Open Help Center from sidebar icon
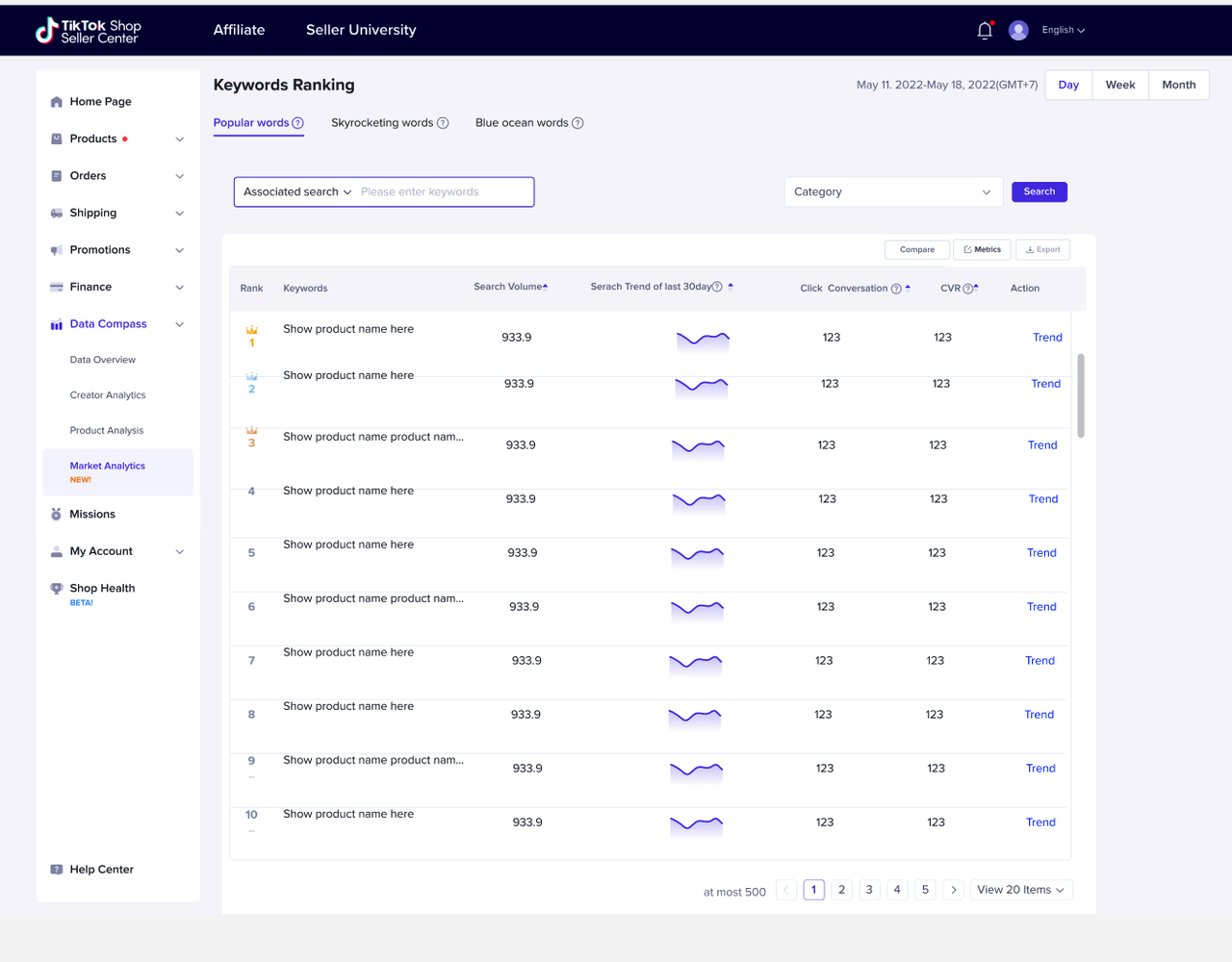 point(57,870)
